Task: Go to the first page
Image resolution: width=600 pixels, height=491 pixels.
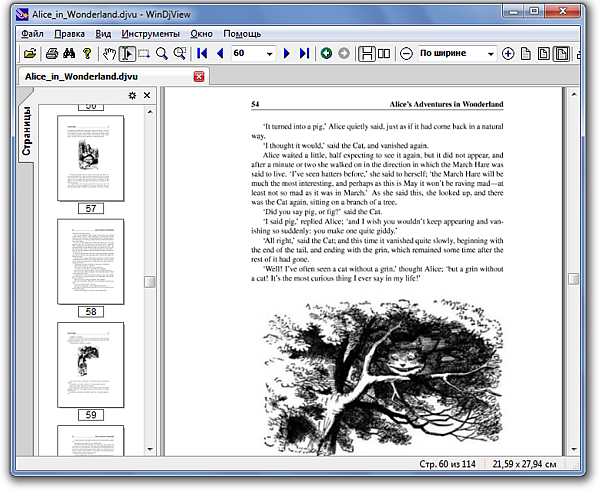Action: coord(203,53)
